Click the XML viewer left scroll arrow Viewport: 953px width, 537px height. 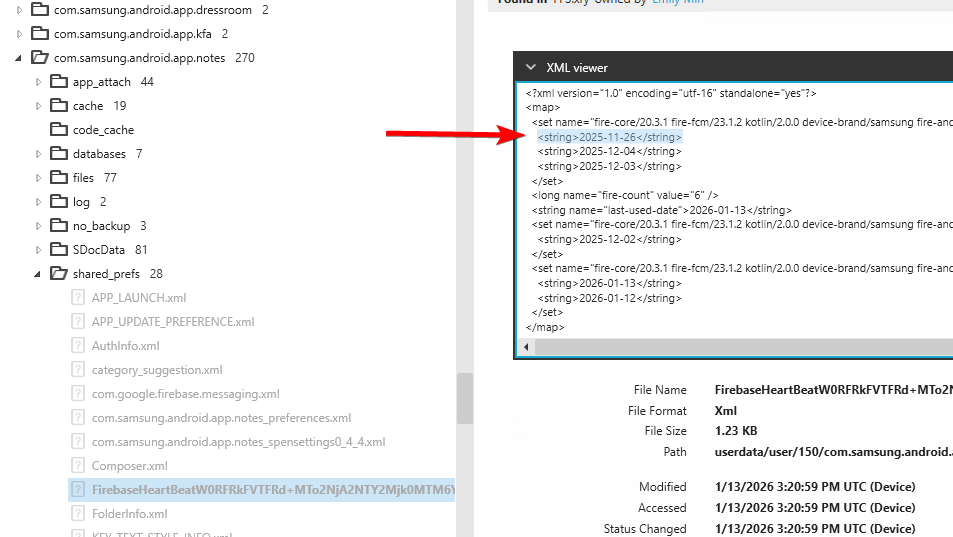pyautogui.click(x=526, y=347)
